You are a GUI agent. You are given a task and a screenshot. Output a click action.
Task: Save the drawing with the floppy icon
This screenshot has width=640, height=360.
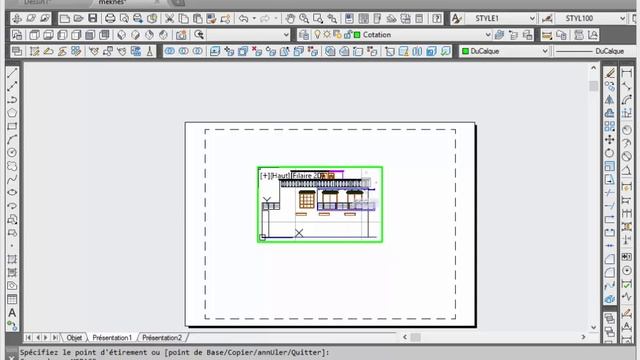click(93, 18)
